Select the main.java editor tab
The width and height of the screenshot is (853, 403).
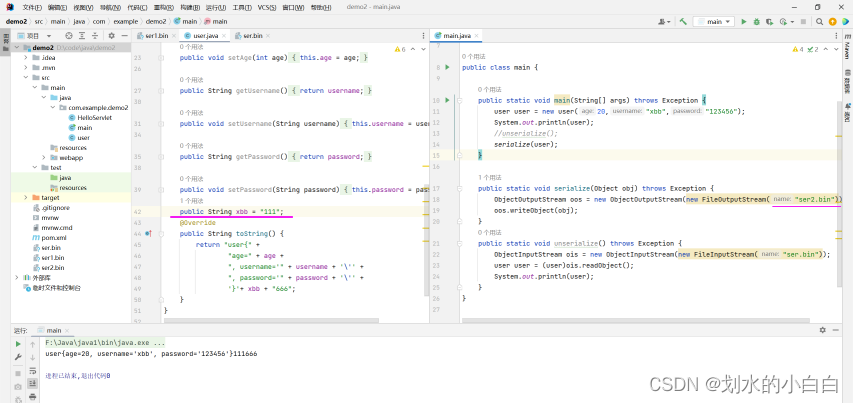point(456,35)
